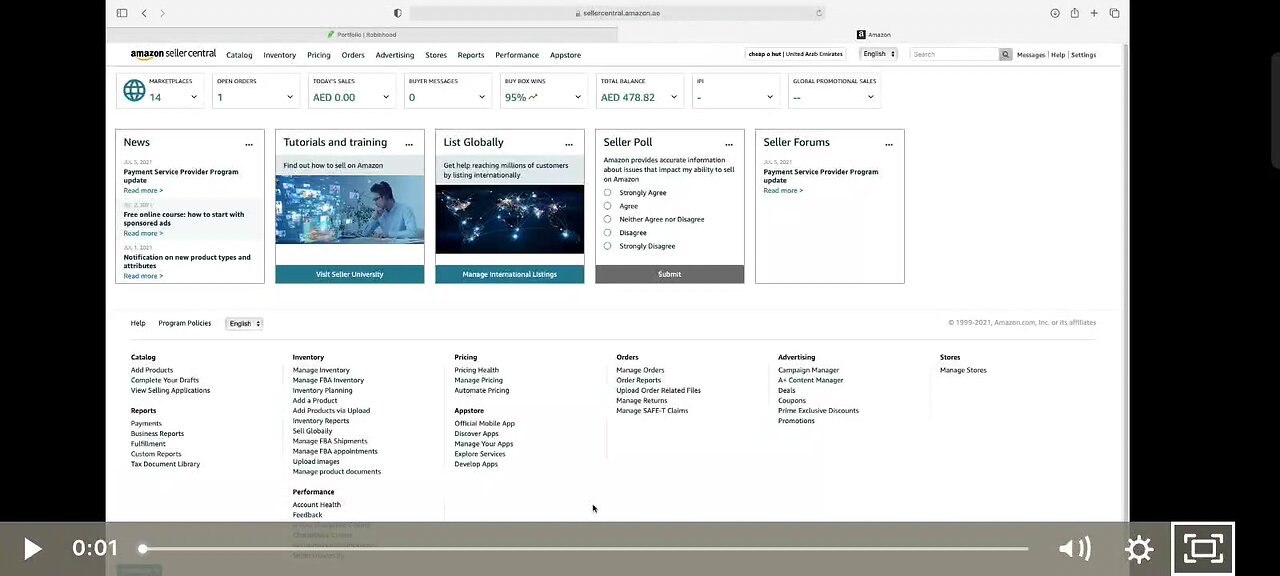This screenshot has height=576, width=1280.
Task: Add new Safari tab plus icon
Action: [x=1094, y=13]
